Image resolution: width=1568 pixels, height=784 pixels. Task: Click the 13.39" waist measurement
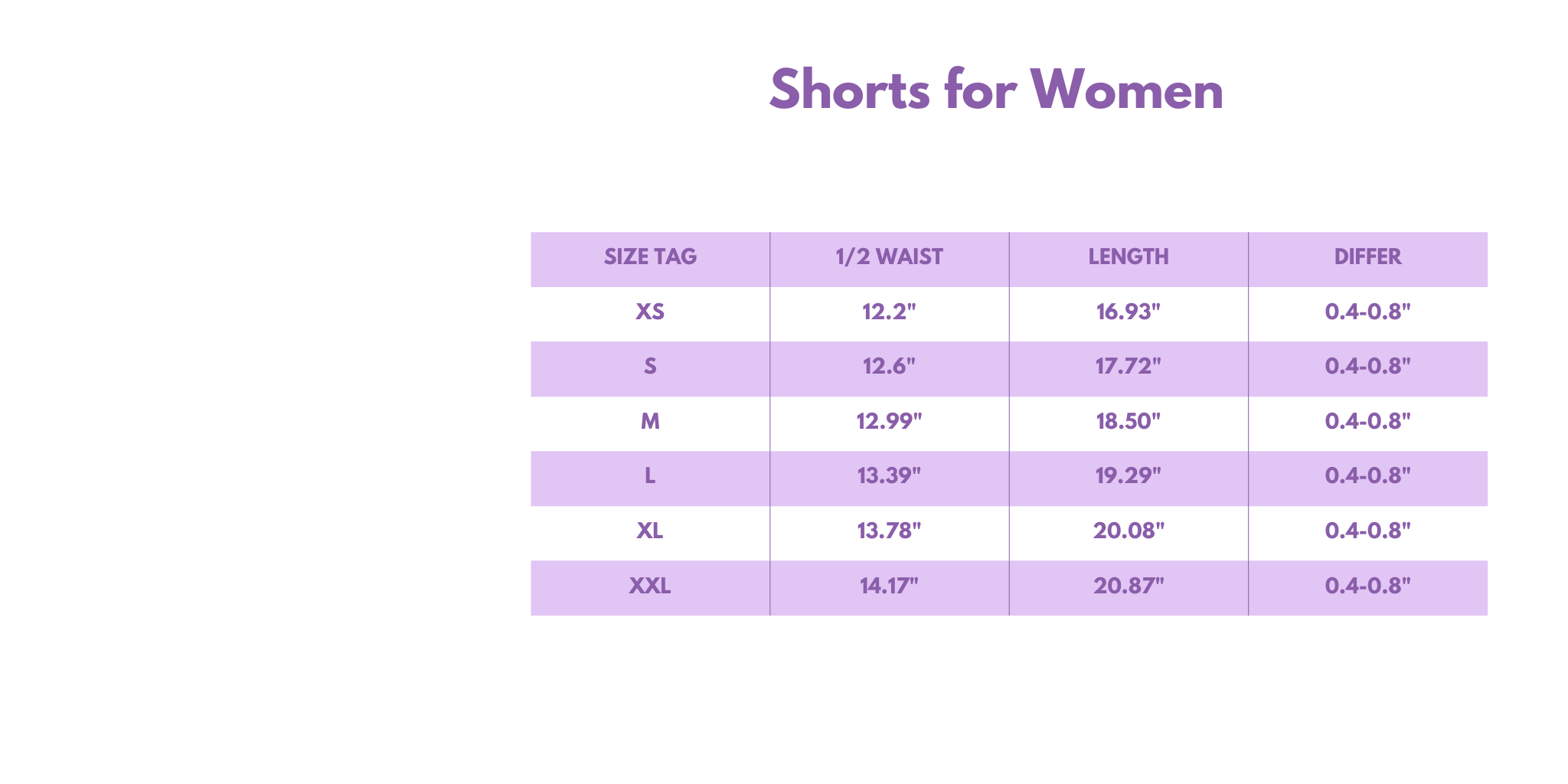point(889,476)
